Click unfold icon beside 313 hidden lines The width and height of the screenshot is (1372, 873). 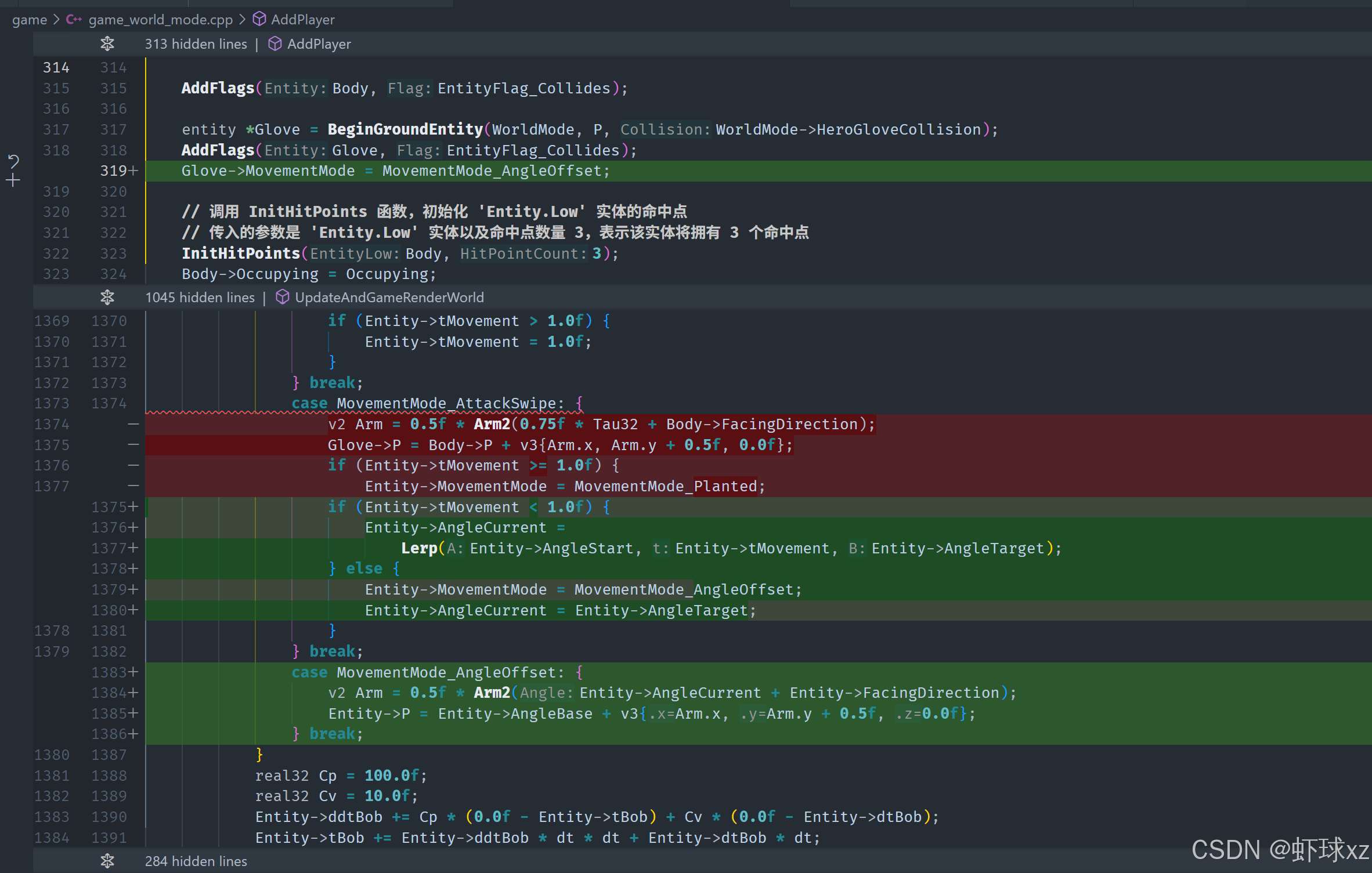click(x=107, y=44)
